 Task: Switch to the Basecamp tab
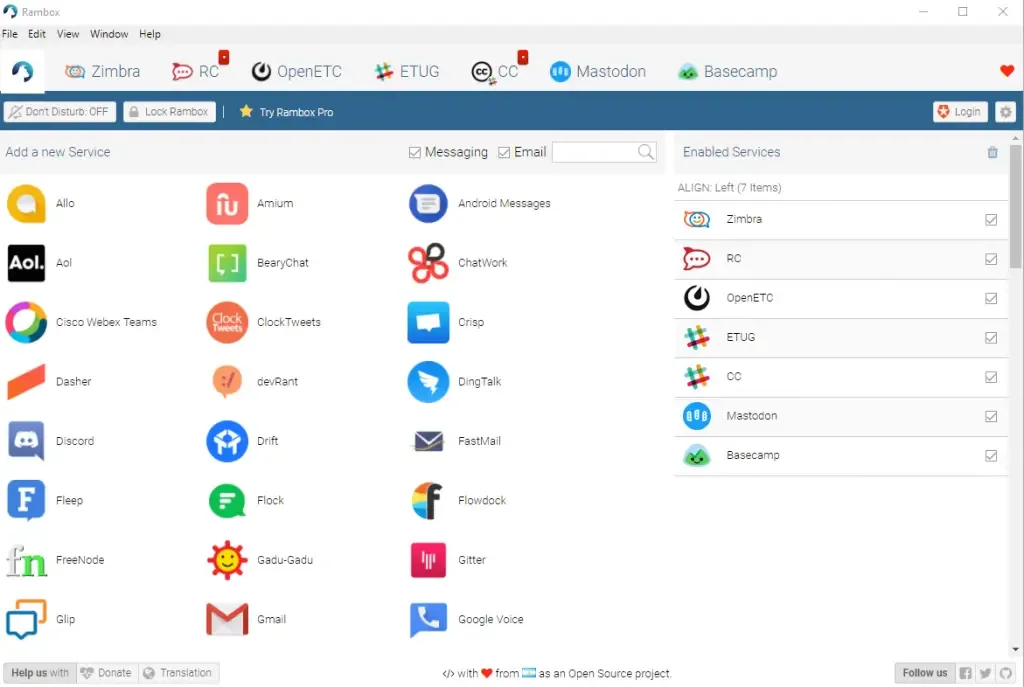pos(728,71)
